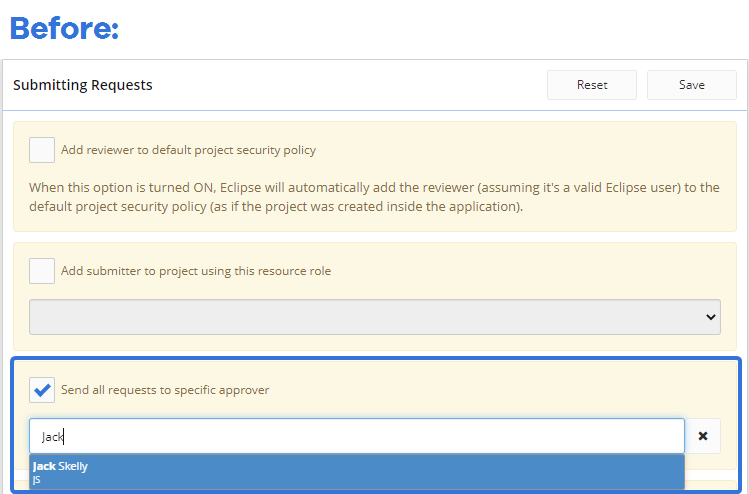Click the JS initials under Jack Skelly
The image size is (749, 494).
coord(36,480)
